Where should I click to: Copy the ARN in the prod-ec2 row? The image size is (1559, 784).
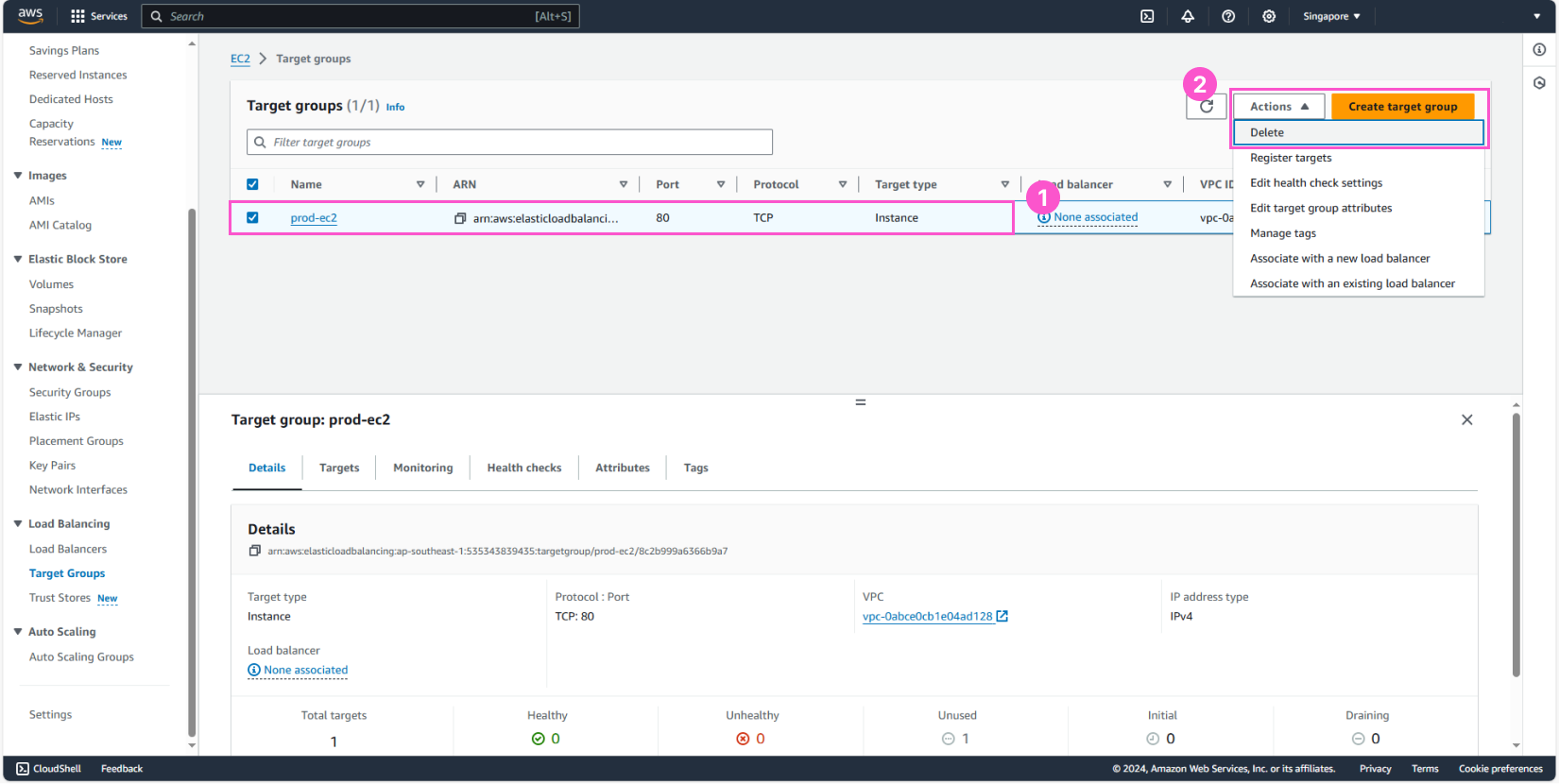pos(460,218)
